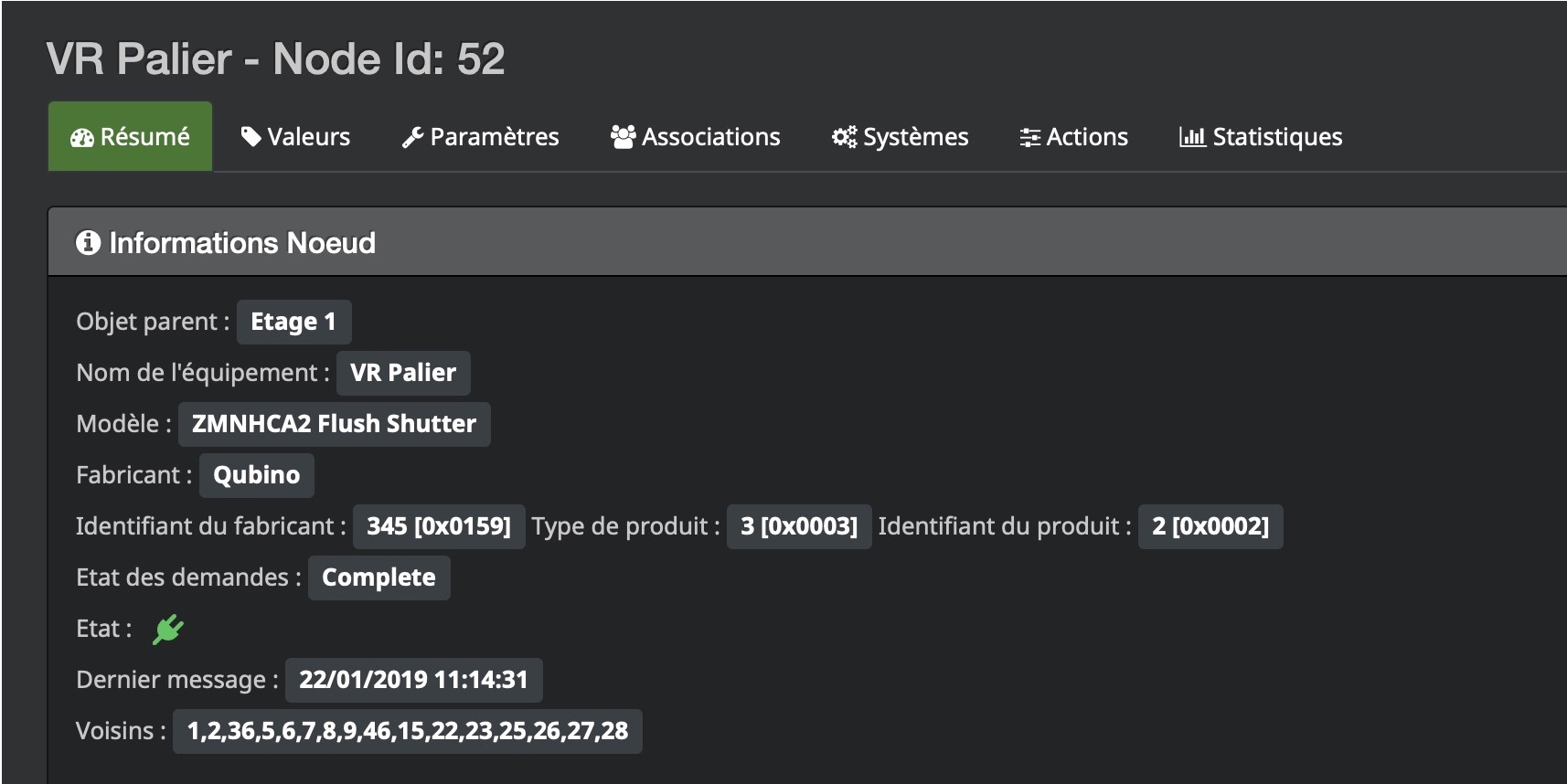
Task: Click the Nom de l'équipement label
Action: [x=203, y=373]
